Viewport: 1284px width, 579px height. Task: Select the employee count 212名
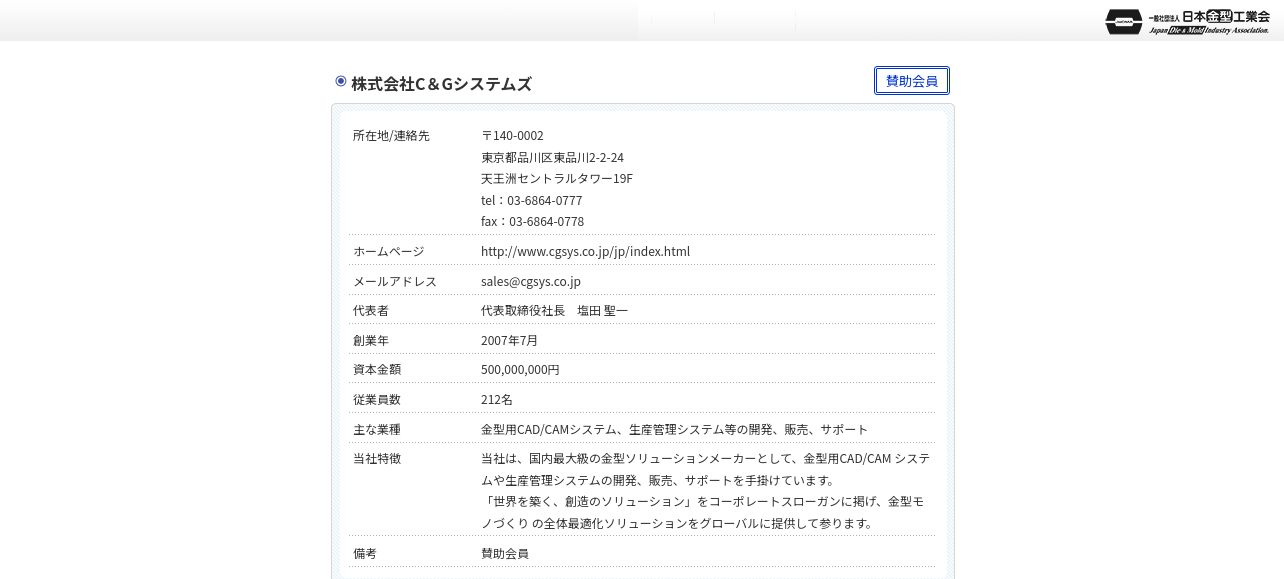(497, 399)
